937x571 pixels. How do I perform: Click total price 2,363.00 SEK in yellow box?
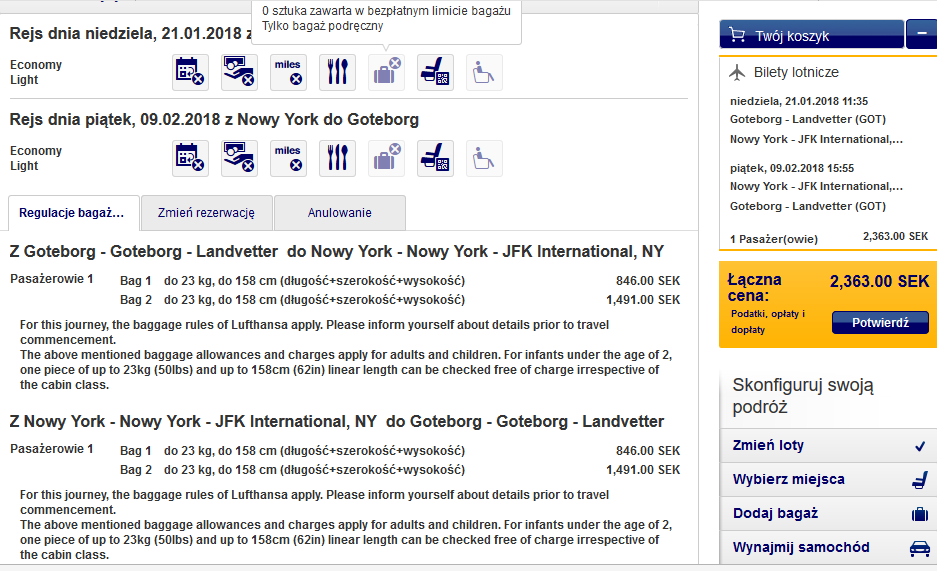[x=879, y=281]
